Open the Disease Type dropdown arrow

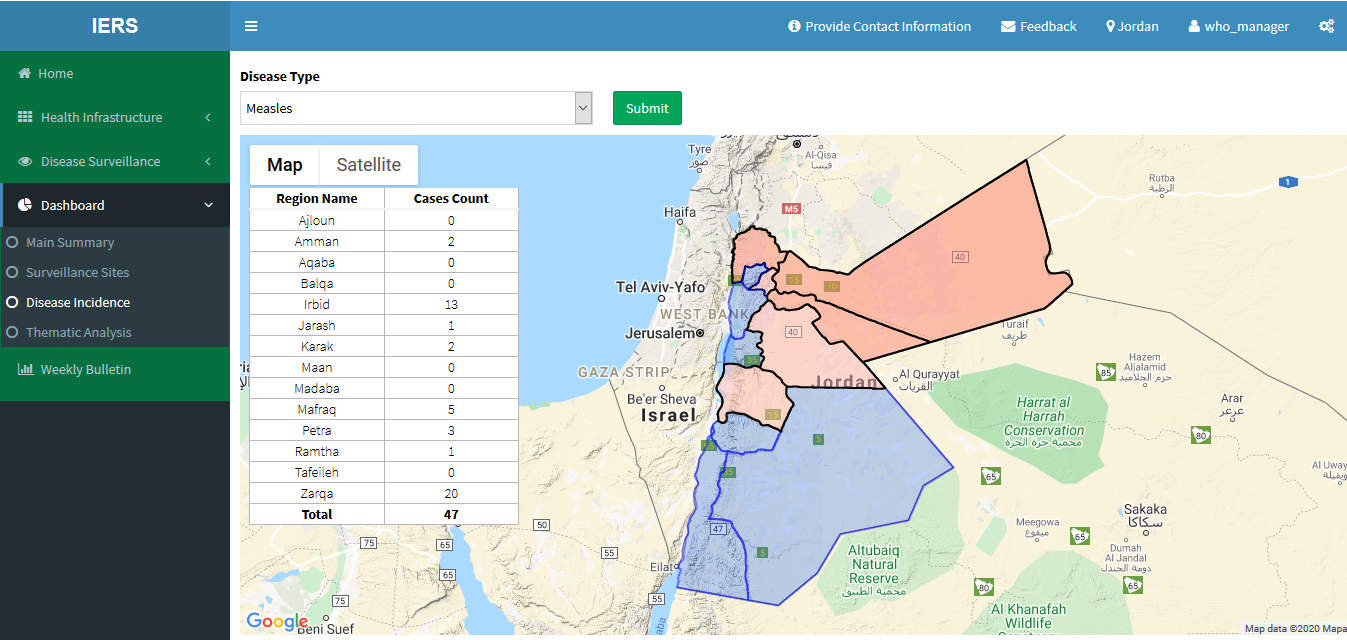point(584,108)
